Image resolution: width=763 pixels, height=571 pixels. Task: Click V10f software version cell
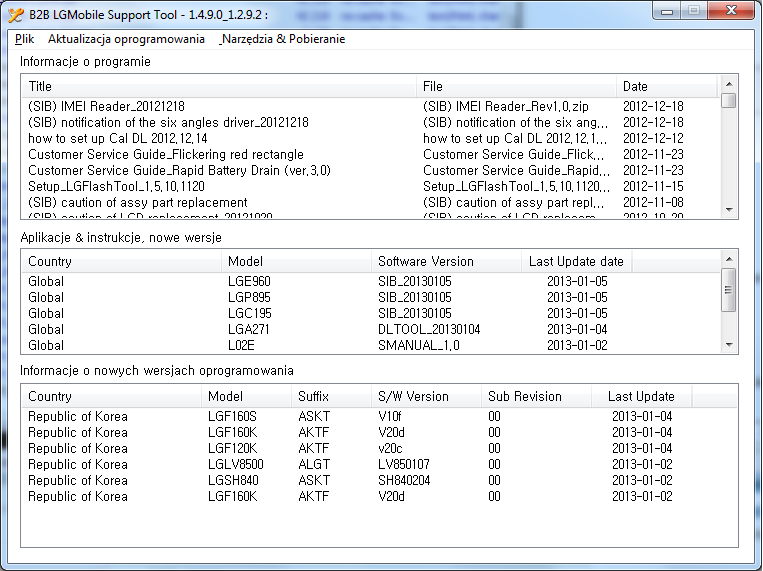click(x=389, y=416)
